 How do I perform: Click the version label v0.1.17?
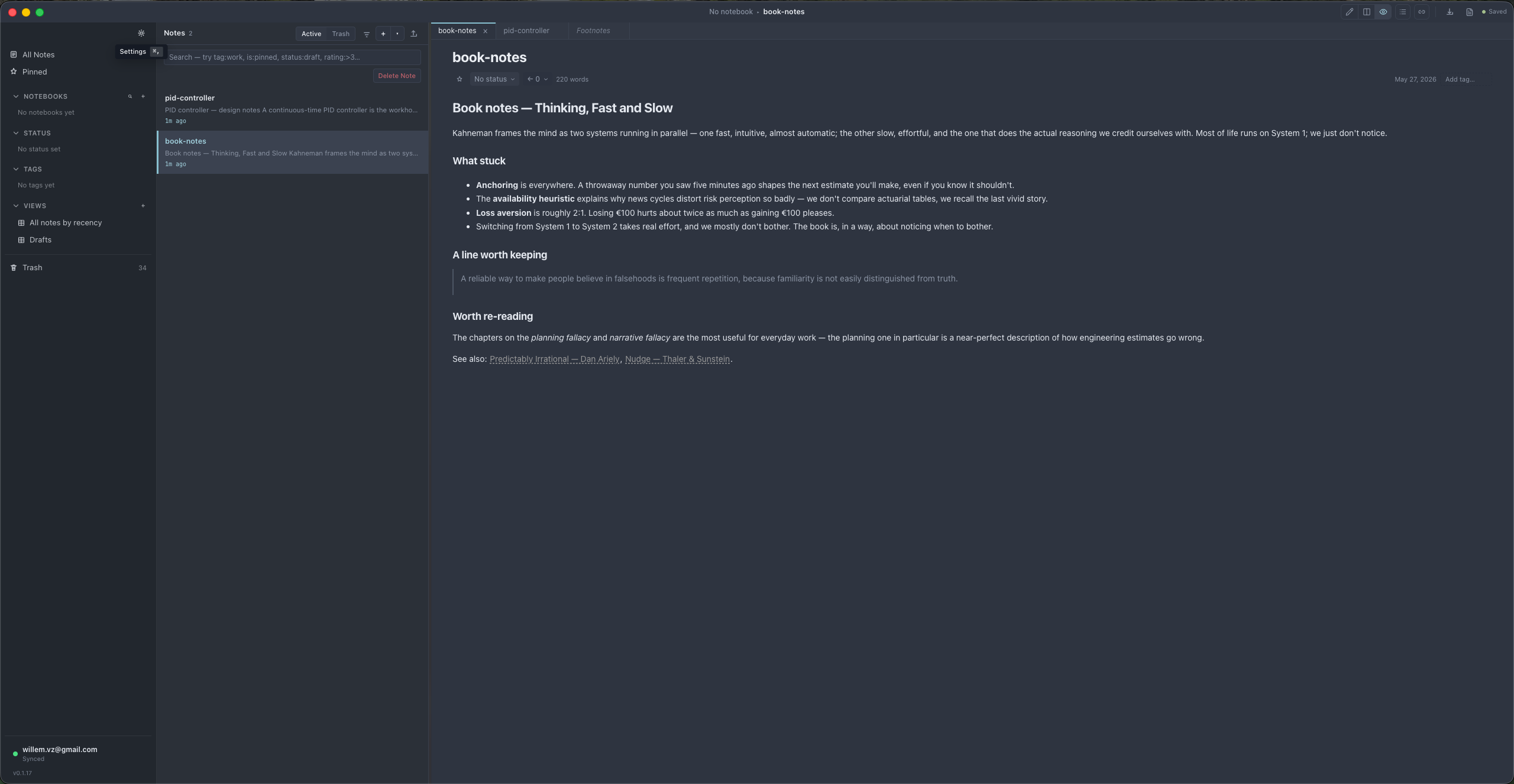(22, 773)
